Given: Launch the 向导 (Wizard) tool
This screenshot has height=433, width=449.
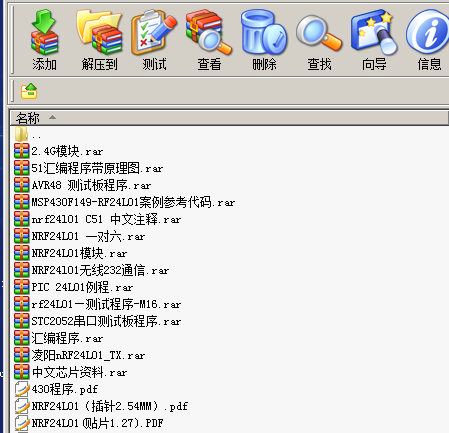Looking at the screenshot, I should click(x=374, y=40).
